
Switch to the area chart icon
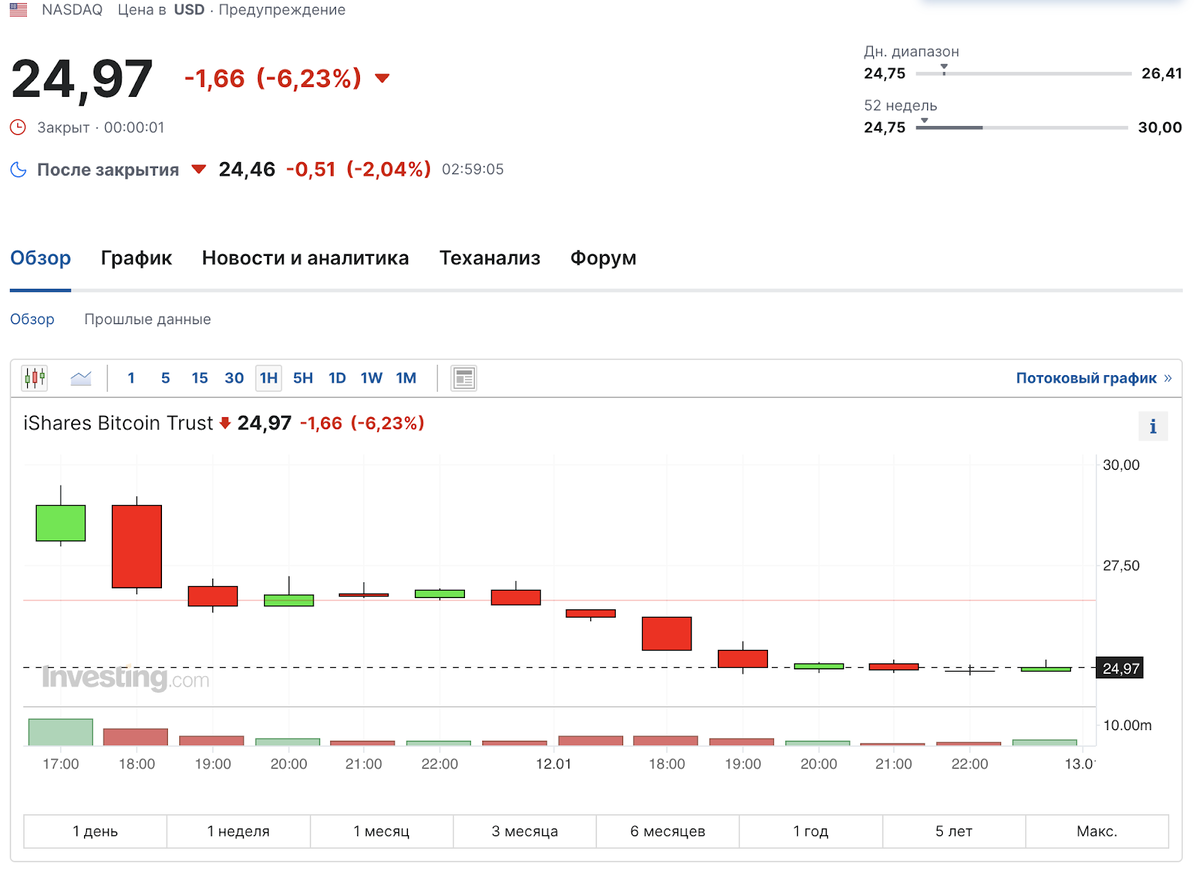point(81,378)
